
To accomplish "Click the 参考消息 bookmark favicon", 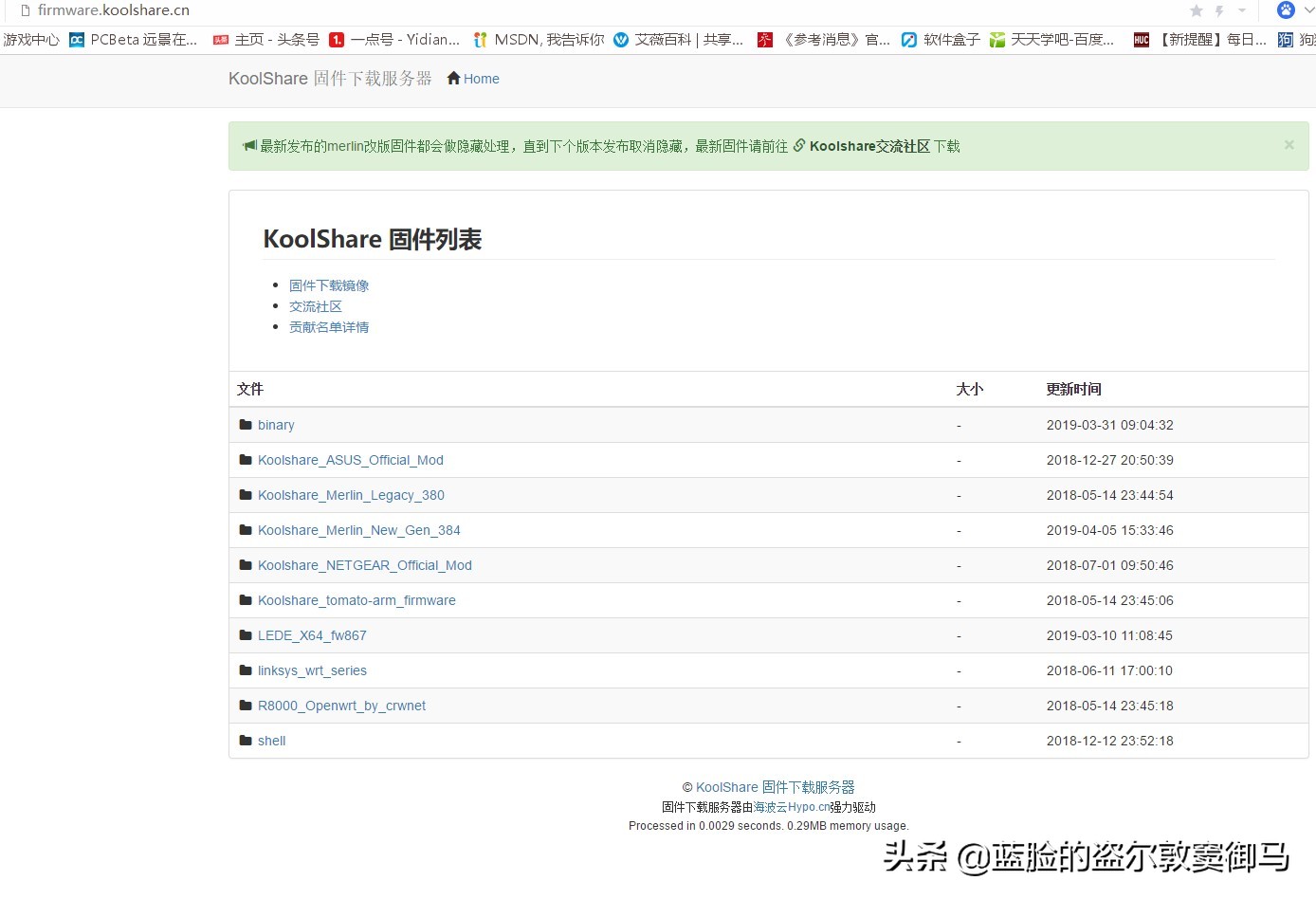I will pyautogui.click(x=765, y=40).
